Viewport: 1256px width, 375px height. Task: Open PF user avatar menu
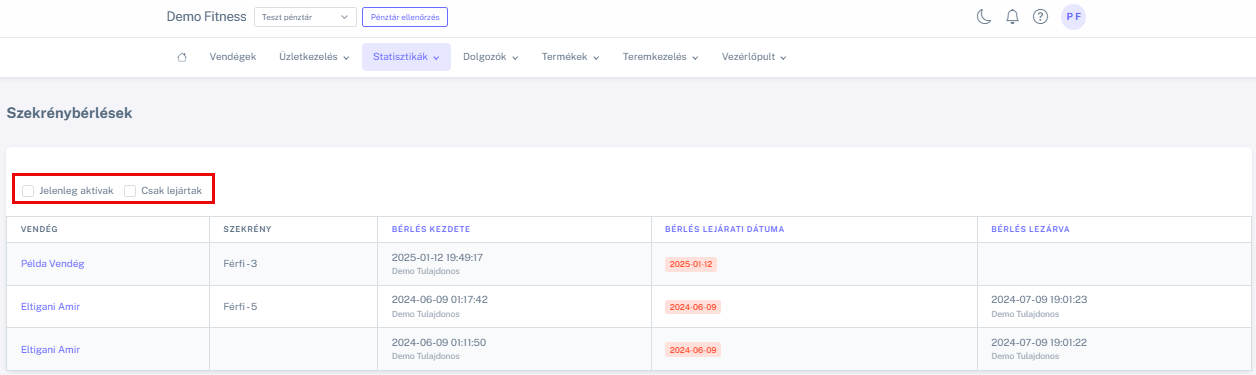point(1073,16)
